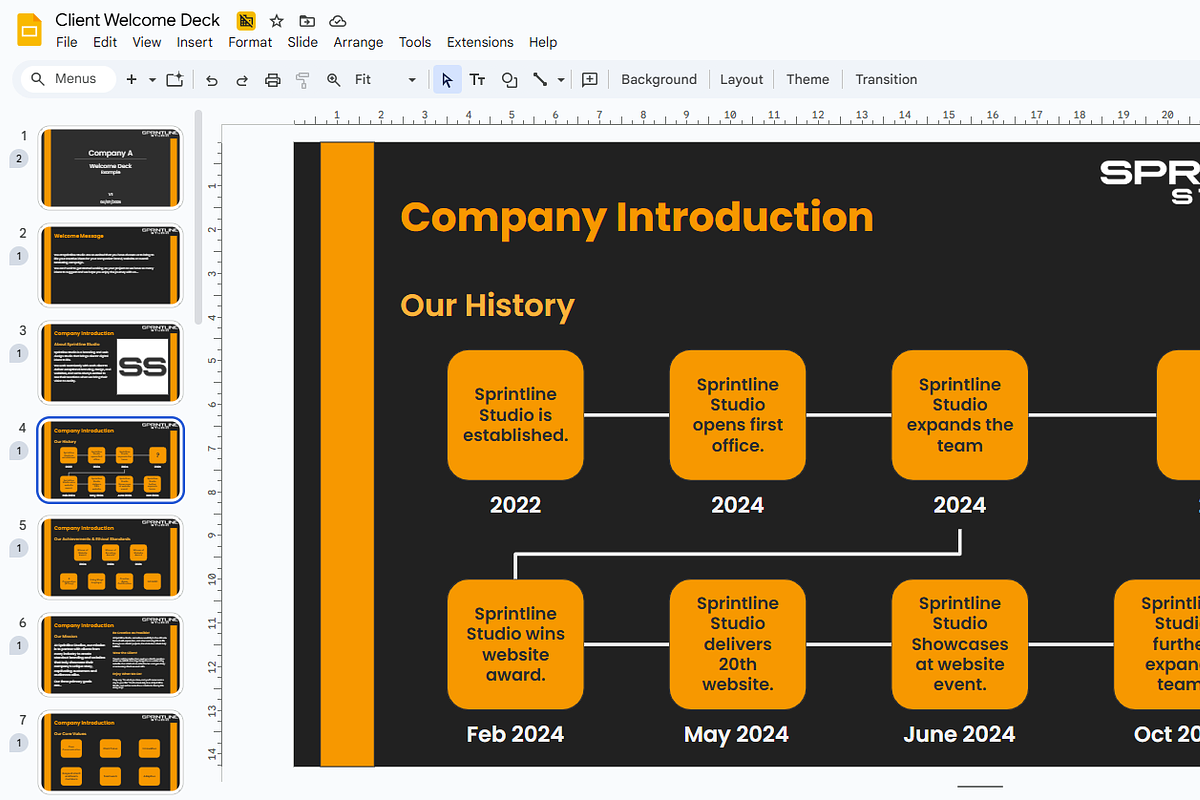Open the Slide menu
Image resolution: width=1200 pixels, height=800 pixels.
(303, 42)
